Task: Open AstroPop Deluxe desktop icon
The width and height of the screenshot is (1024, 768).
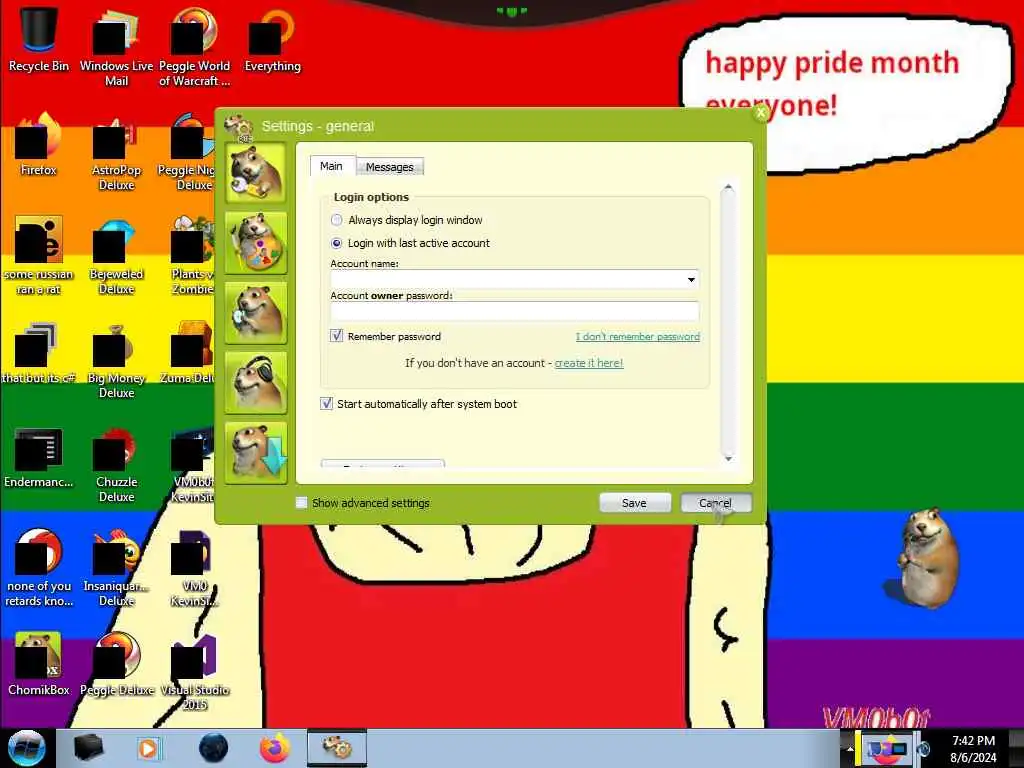Action: [116, 152]
